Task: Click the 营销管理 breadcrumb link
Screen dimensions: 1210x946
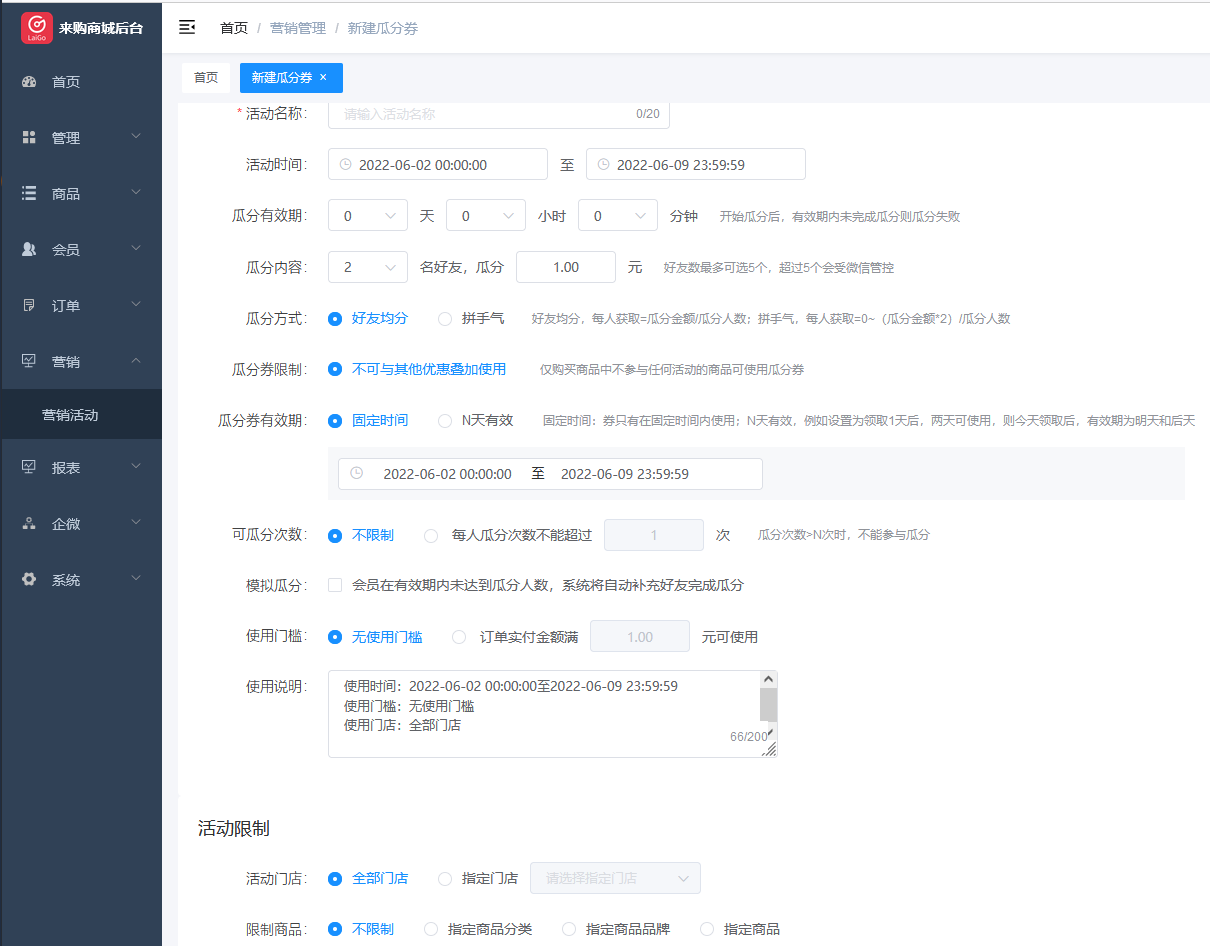Action: point(298,28)
